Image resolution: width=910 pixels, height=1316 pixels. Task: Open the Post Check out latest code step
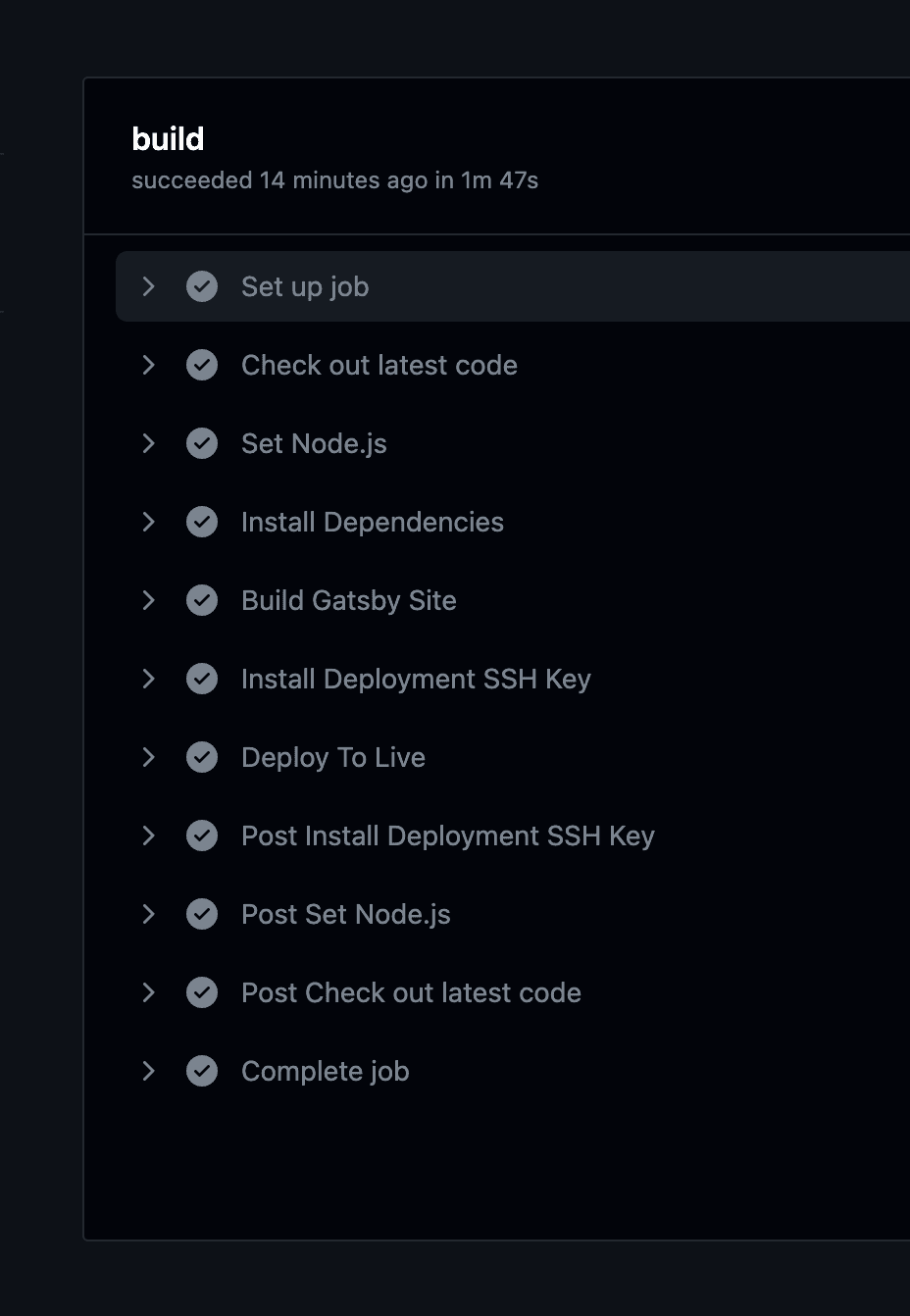click(x=411, y=992)
